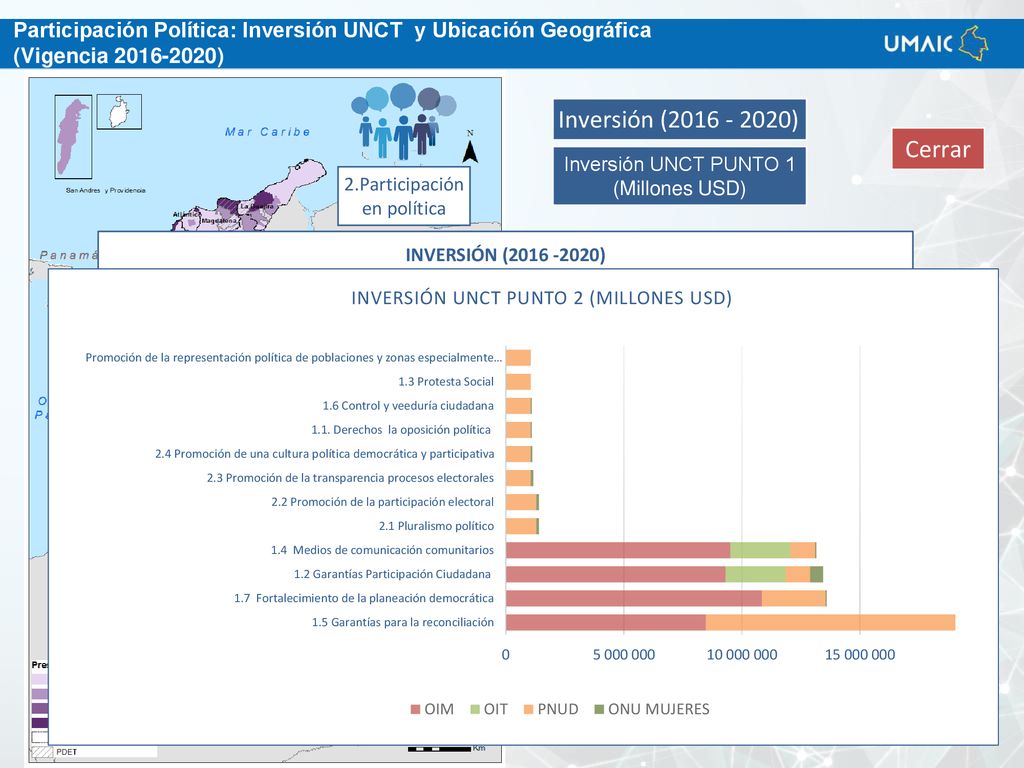This screenshot has height=768, width=1024.
Task: Click the label '1.7 Fortalecimiento de la planeación democrática'
Action: 364,598
